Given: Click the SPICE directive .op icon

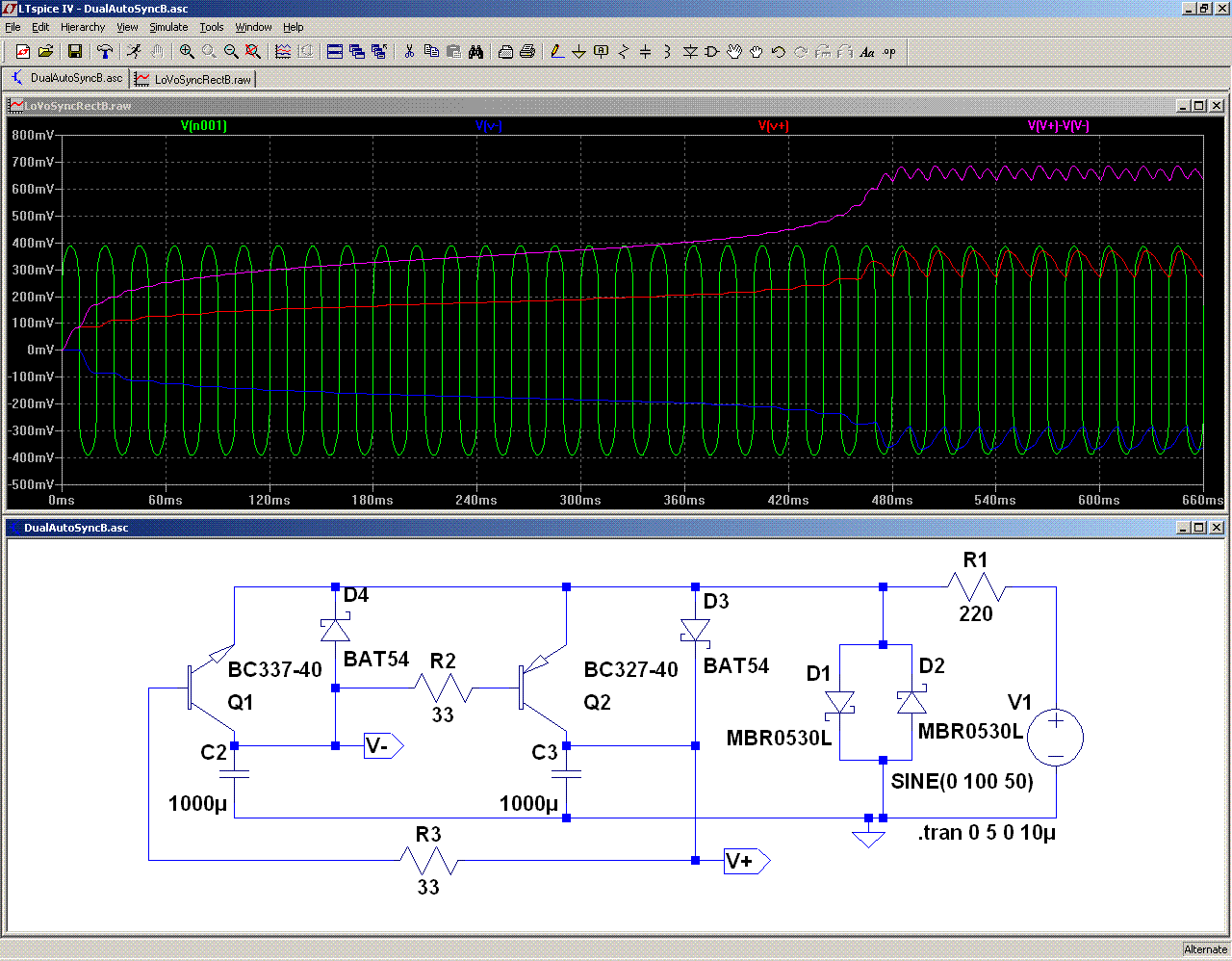Looking at the screenshot, I should coord(889,52).
